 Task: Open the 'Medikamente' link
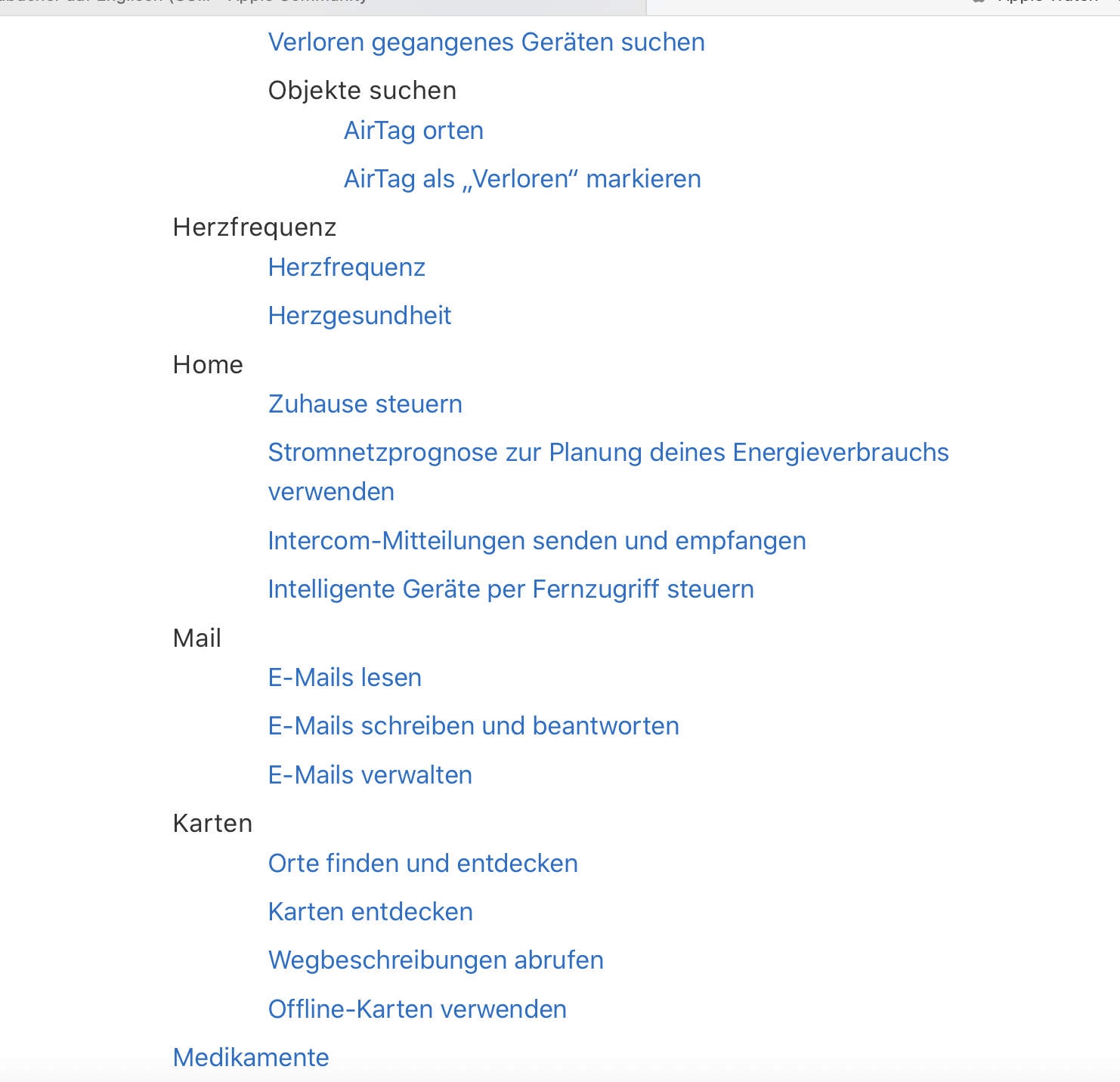coord(251,1058)
